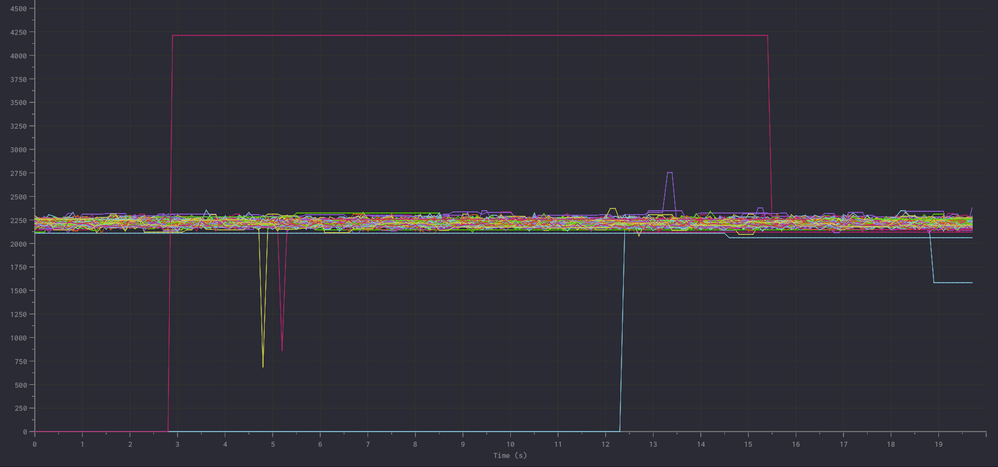This screenshot has width=998, height=467.
Task: Click time-axis tick label 10
Action: pos(510,443)
